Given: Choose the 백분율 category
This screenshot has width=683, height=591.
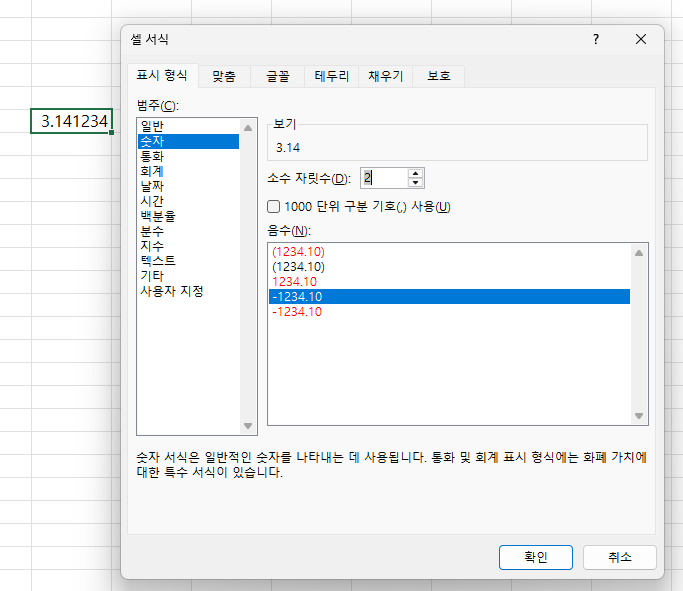Looking at the screenshot, I should point(189,216).
